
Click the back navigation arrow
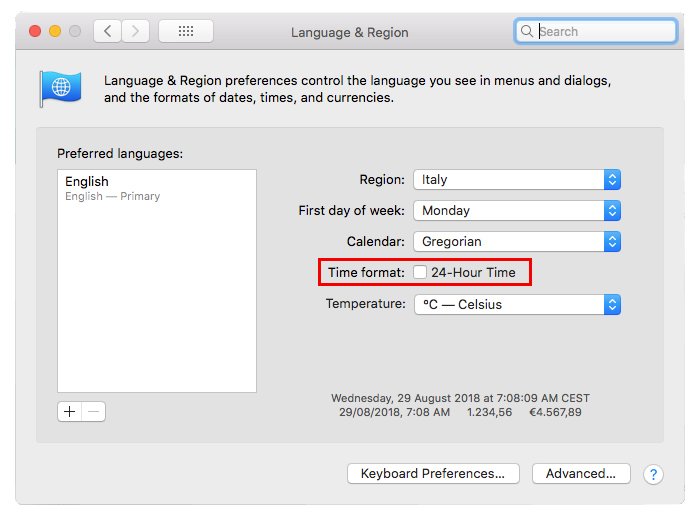pos(107,31)
